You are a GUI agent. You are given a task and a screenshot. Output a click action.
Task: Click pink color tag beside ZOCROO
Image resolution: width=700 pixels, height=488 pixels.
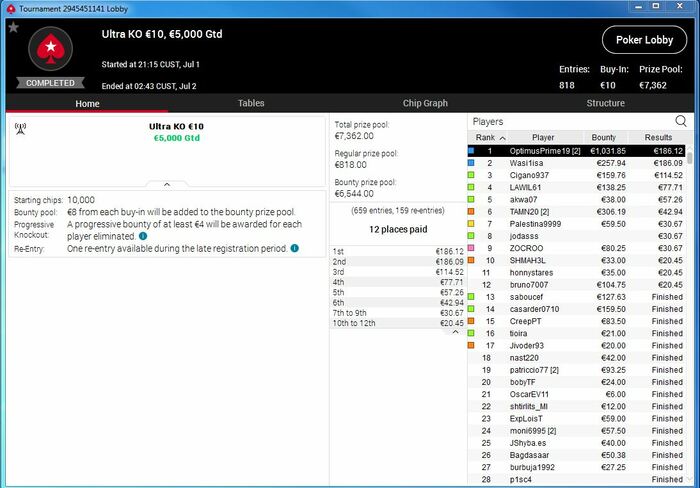coord(471,248)
